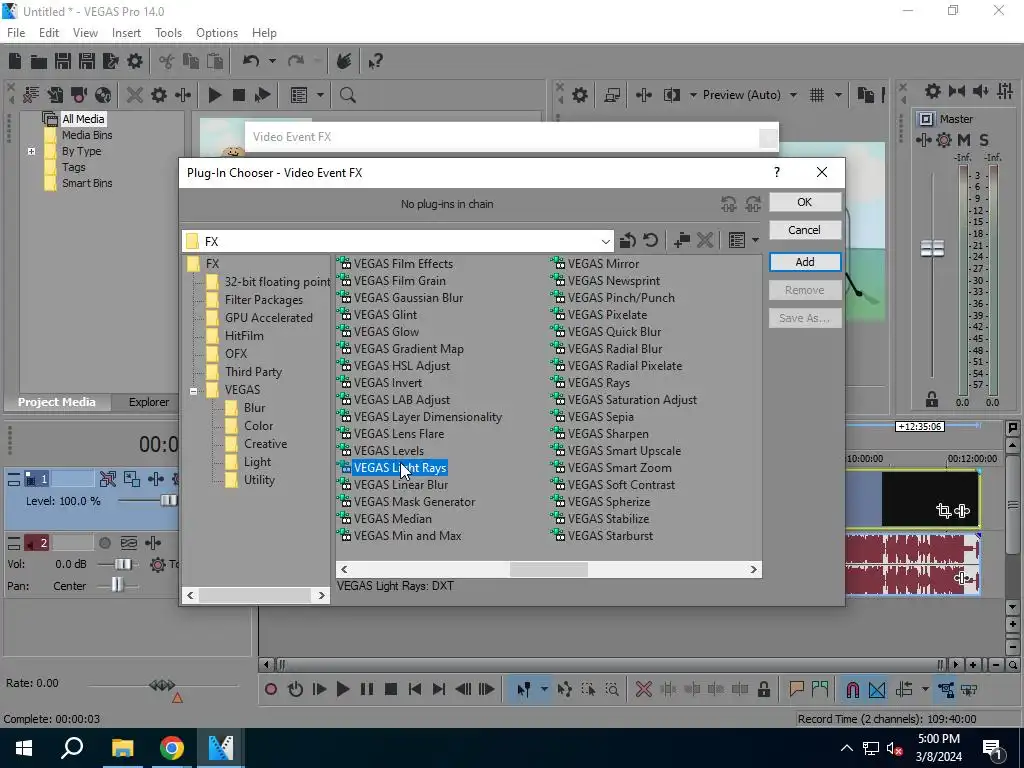Screen dimensions: 1024x768
Task: Switch to the Explorer tab
Action: pos(148,402)
